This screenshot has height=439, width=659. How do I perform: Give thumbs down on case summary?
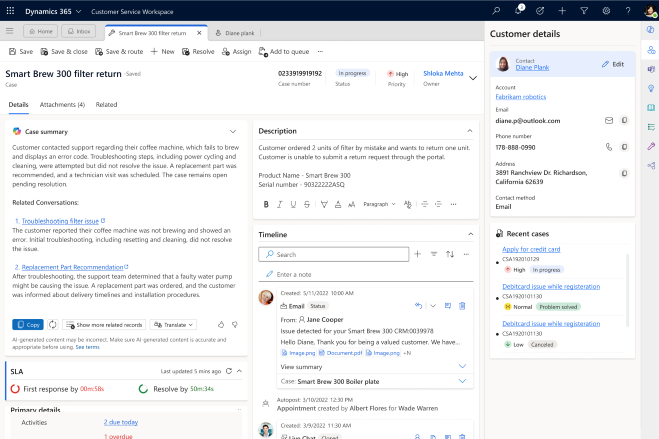pos(235,324)
